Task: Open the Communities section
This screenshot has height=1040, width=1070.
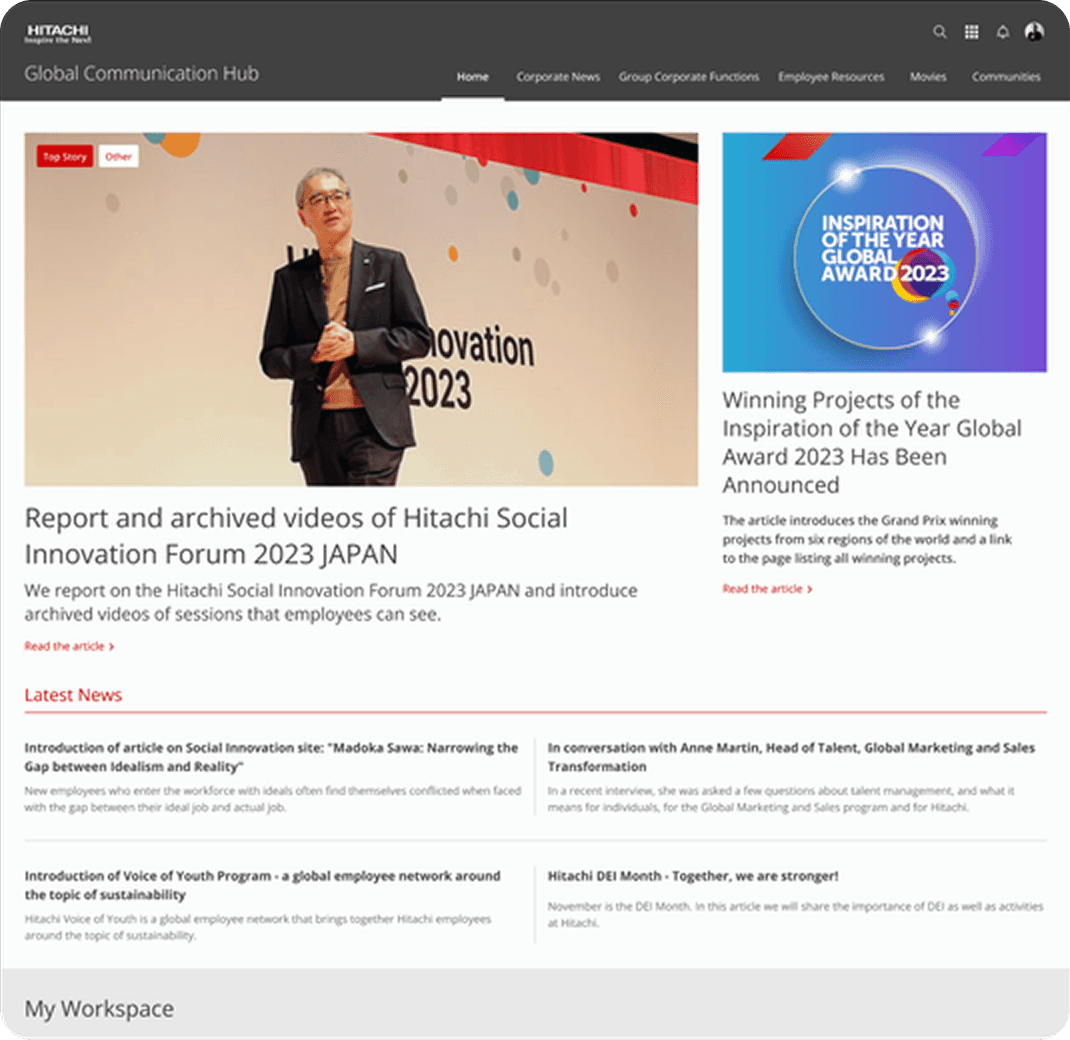Action: 1006,76
